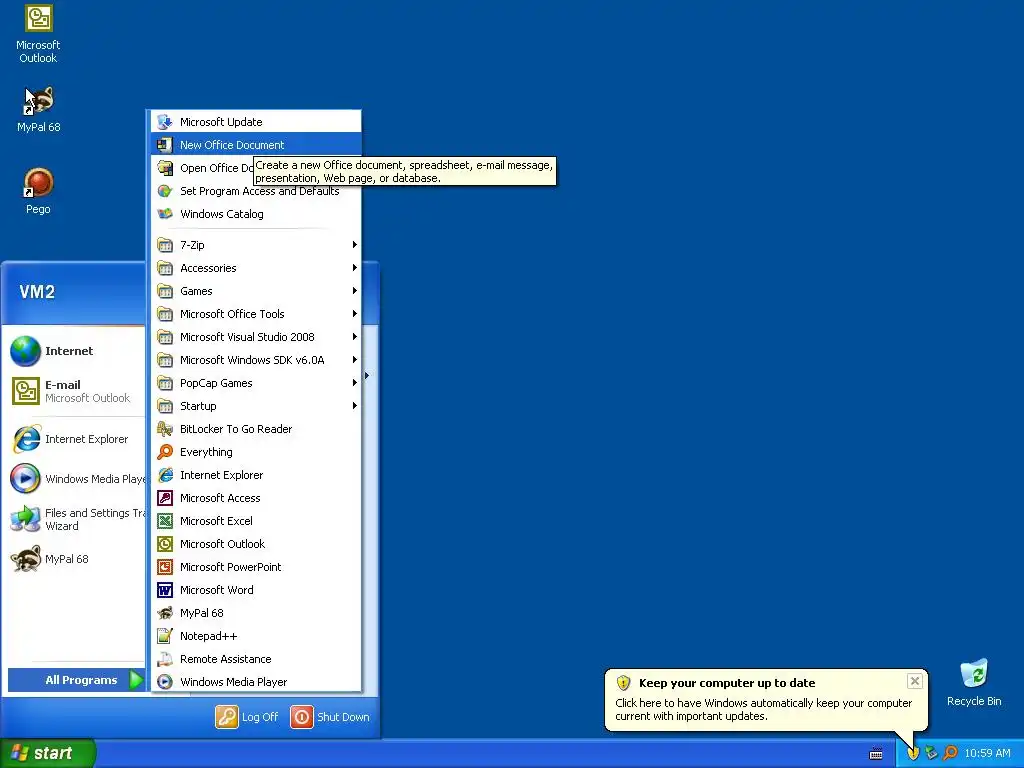Click the Microsoft Excel icon
This screenshot has height=768, width=1024.
coord(165,520)
